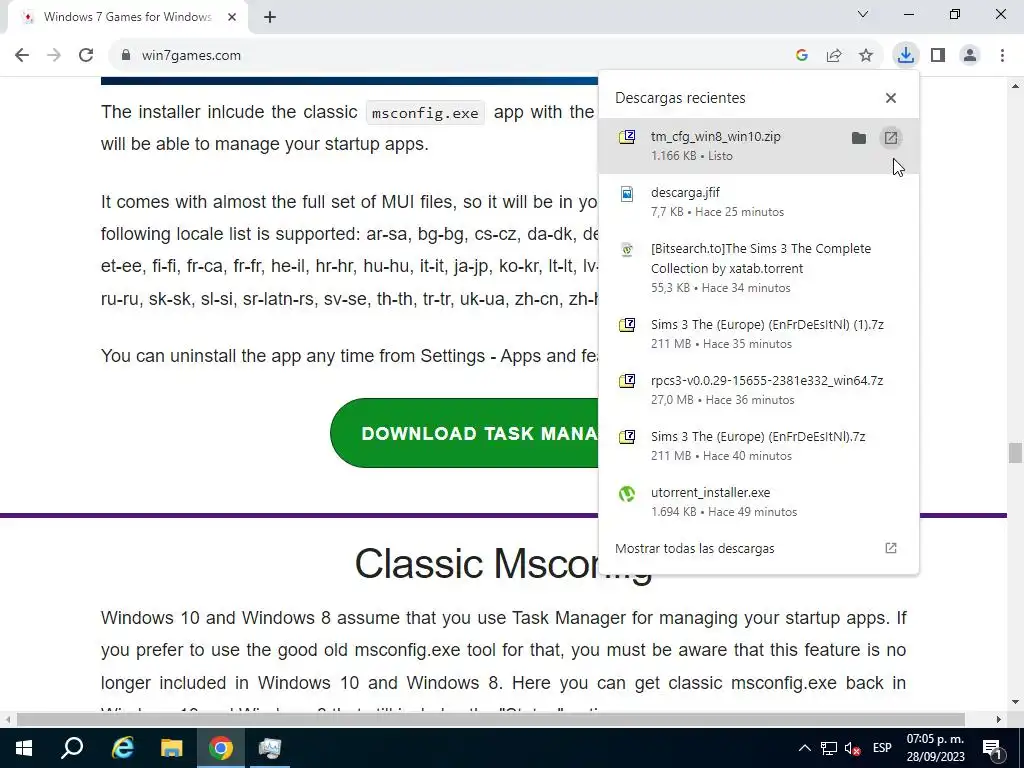Open Windows taskbar search
The width and height of the screenshot is (1024, 768).
click(x=72, y=748)
